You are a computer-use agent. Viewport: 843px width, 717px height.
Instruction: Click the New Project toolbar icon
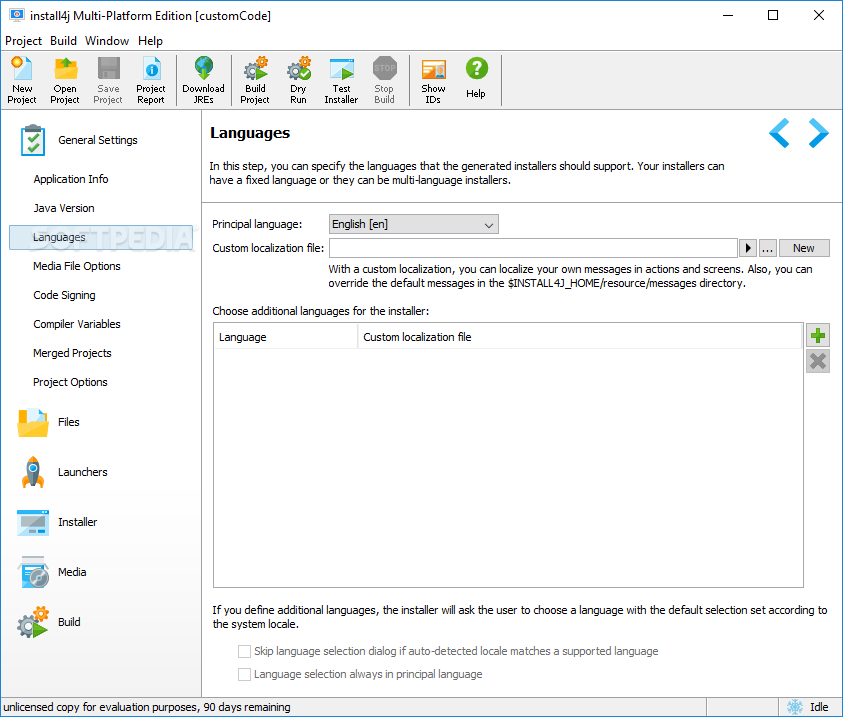[22, 80]
